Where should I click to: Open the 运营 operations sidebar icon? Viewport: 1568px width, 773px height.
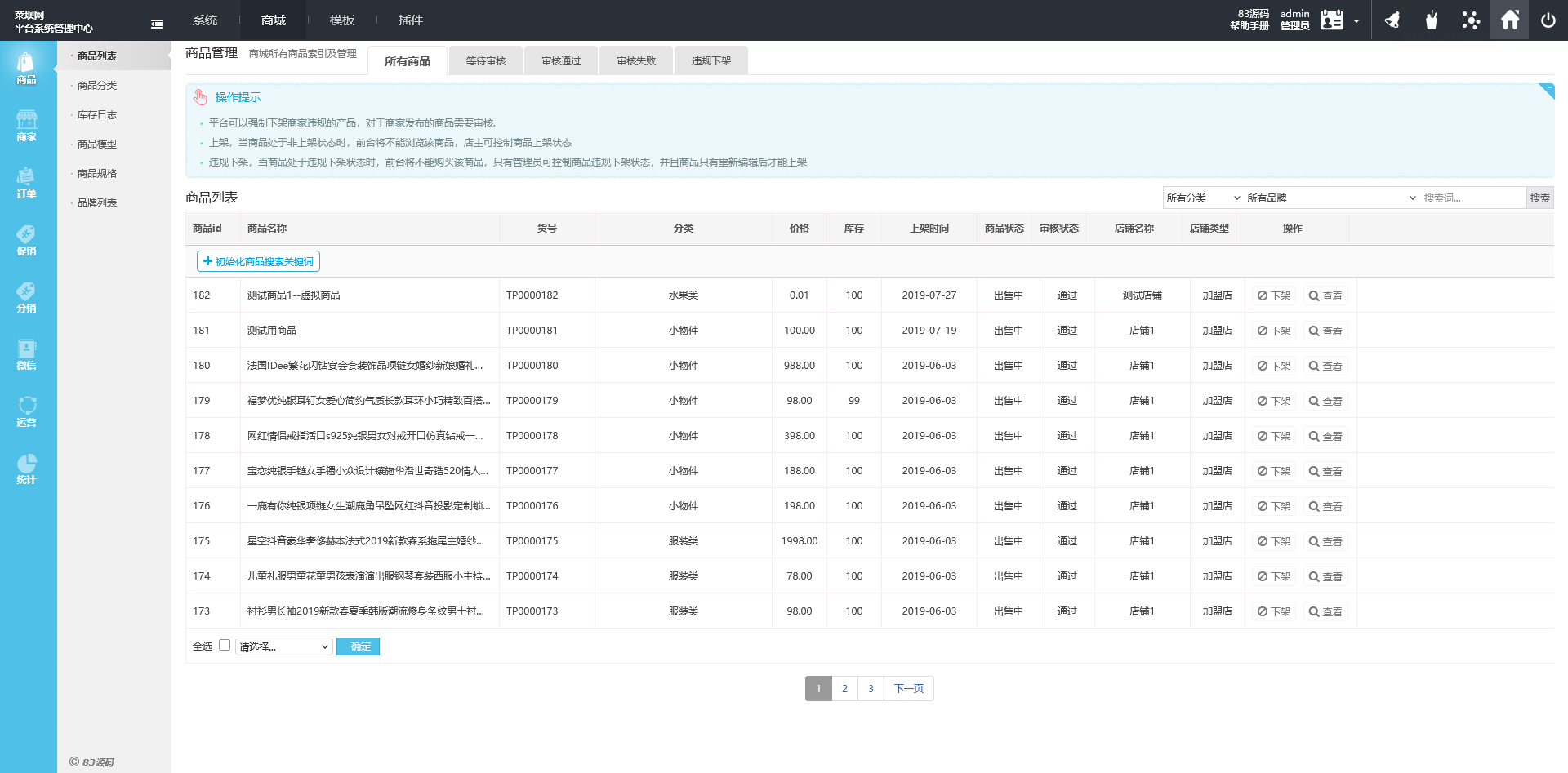point(26,411)
